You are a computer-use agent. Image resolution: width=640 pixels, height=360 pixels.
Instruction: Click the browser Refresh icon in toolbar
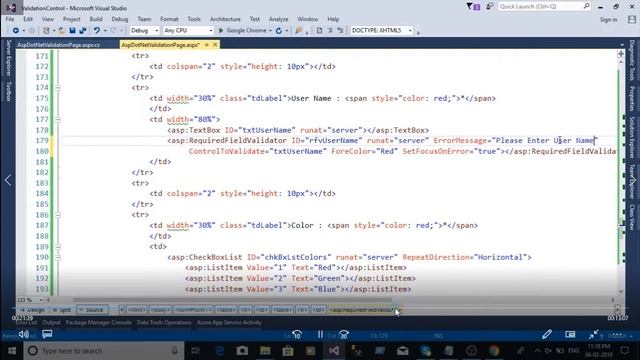pyautogui.click(x=279, y=31)
